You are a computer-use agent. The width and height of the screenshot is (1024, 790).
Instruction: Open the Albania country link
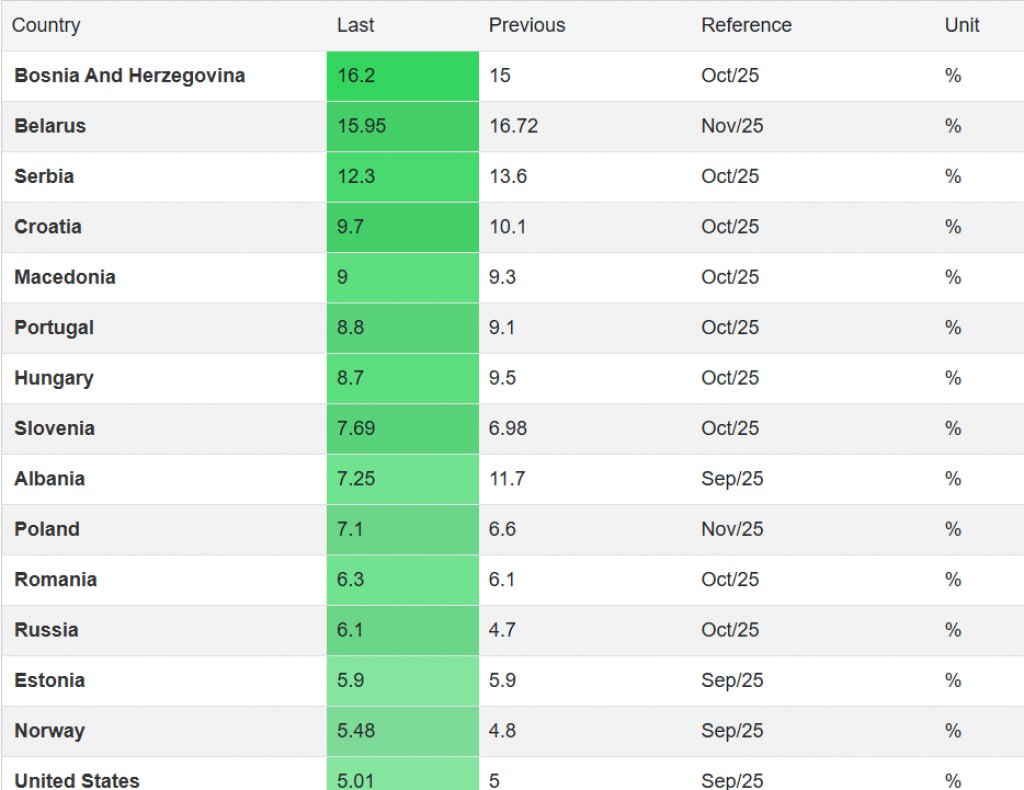[x=50, y=479]
